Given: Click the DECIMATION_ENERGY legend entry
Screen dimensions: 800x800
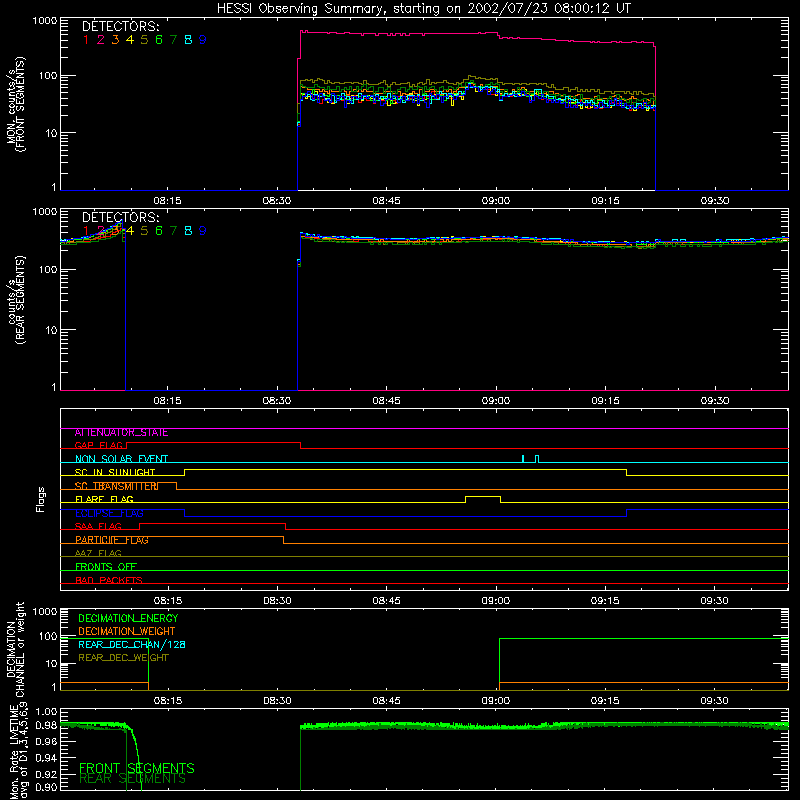Looking at the screenshot, I should click(x=128, y=618).
